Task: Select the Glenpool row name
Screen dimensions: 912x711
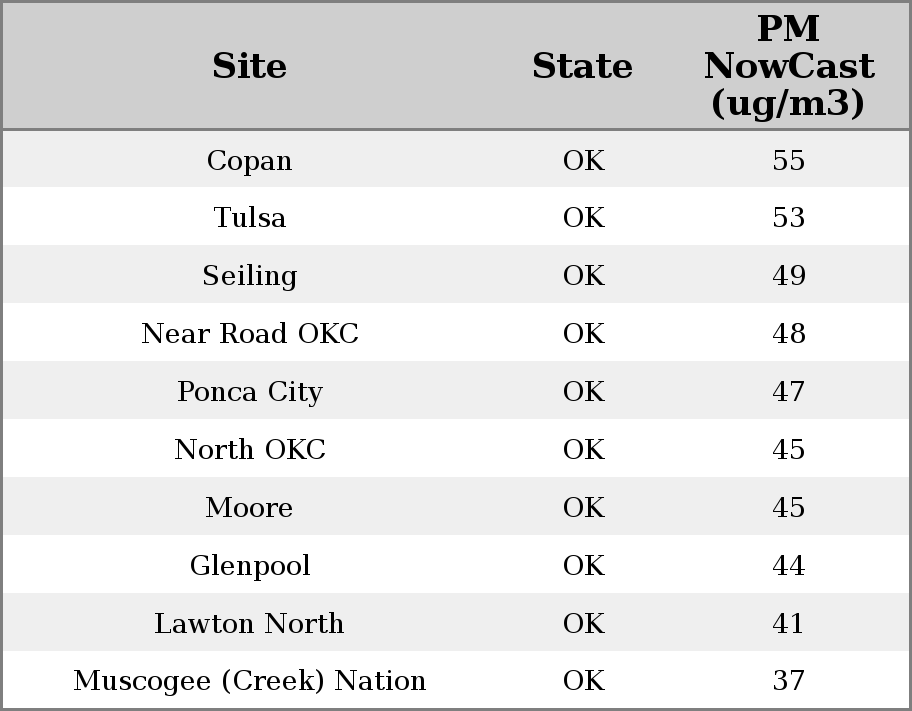Action: (249, 566)
